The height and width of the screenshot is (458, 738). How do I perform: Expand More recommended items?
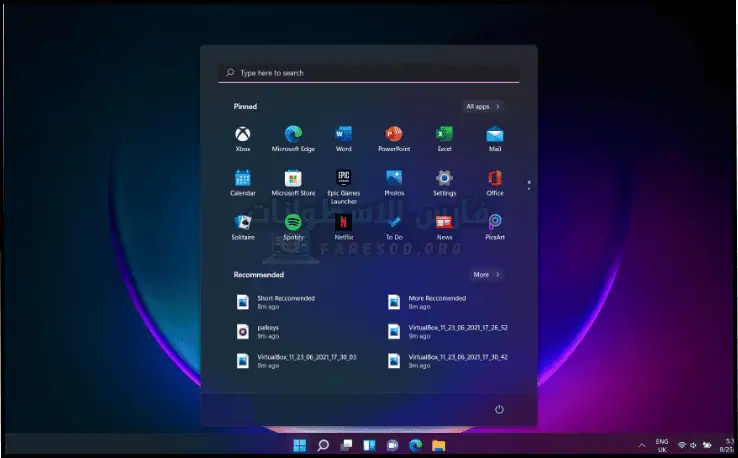point(486,274)
